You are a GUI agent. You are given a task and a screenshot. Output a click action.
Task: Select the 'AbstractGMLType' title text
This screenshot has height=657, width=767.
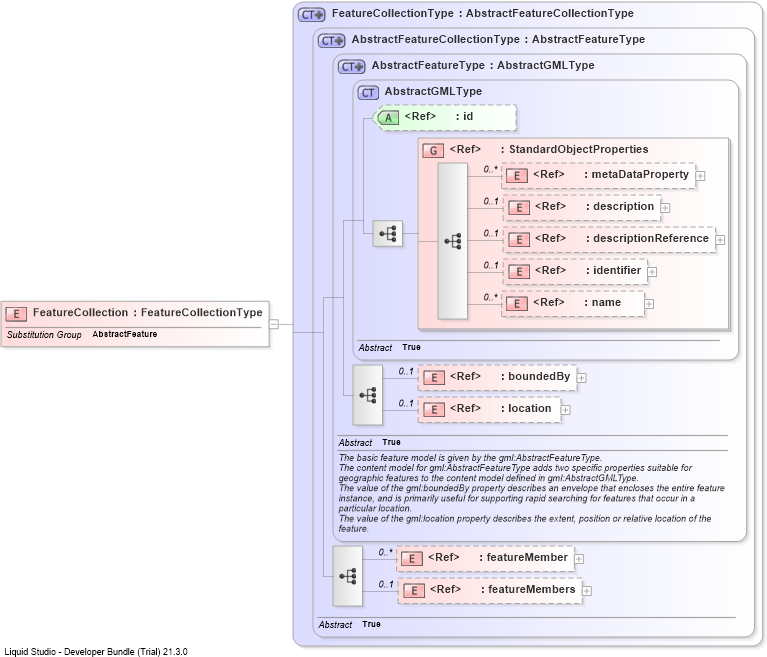433,91
